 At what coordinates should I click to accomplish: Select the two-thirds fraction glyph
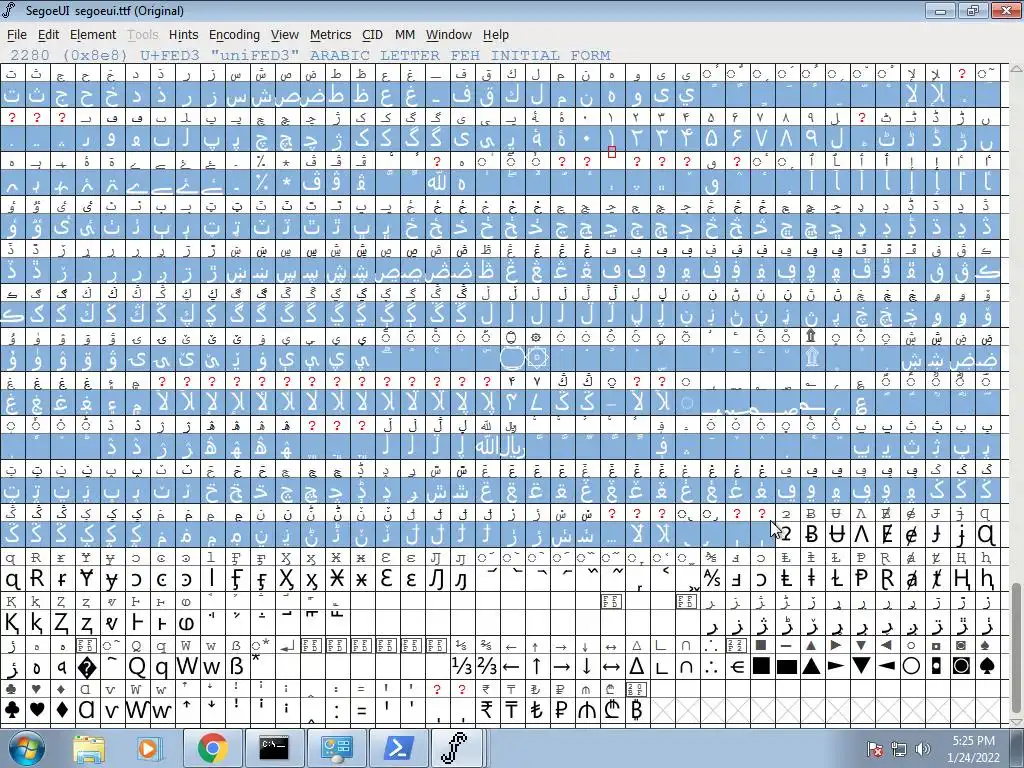point(487,666)
